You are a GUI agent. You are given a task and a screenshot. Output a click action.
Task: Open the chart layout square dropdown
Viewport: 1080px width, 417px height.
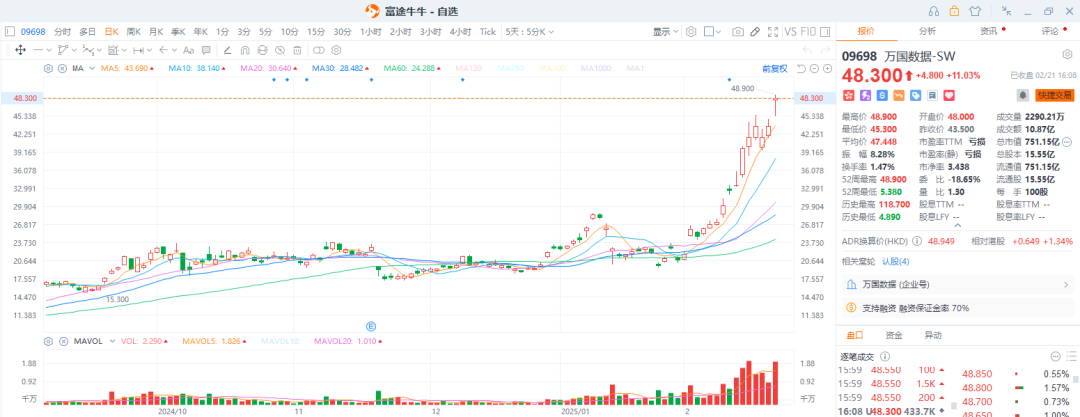coord(712,32)
